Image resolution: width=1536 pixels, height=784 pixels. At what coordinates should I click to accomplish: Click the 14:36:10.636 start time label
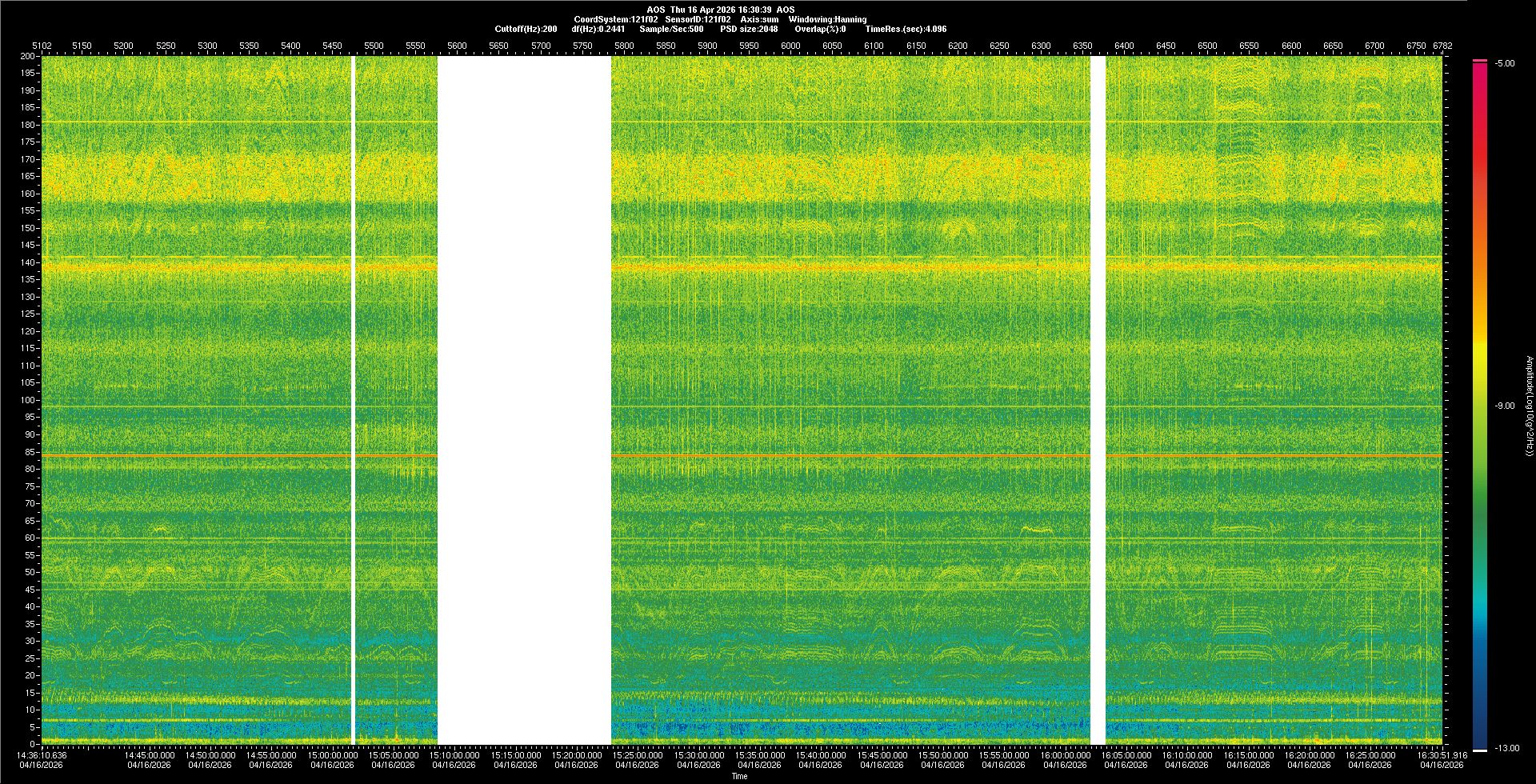[x=42, y=754]
